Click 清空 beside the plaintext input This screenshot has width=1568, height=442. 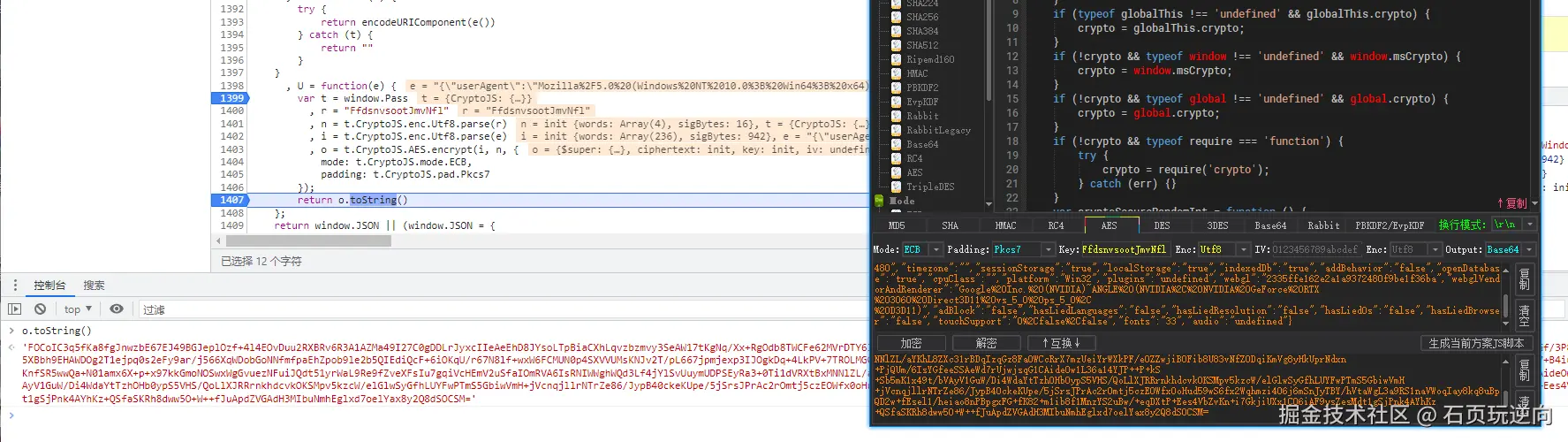1524,313
